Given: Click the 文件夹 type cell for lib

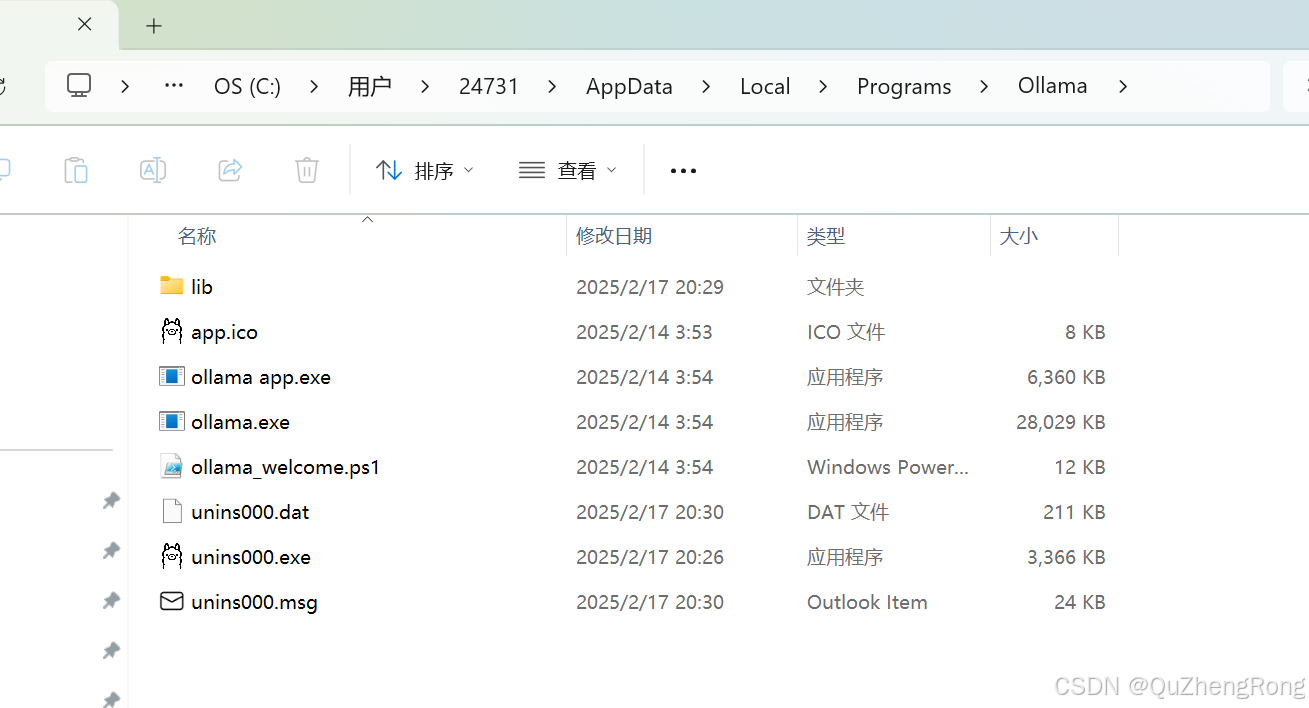Looking at the screenshot, I should pyautogui.click(x=835, y=287).
